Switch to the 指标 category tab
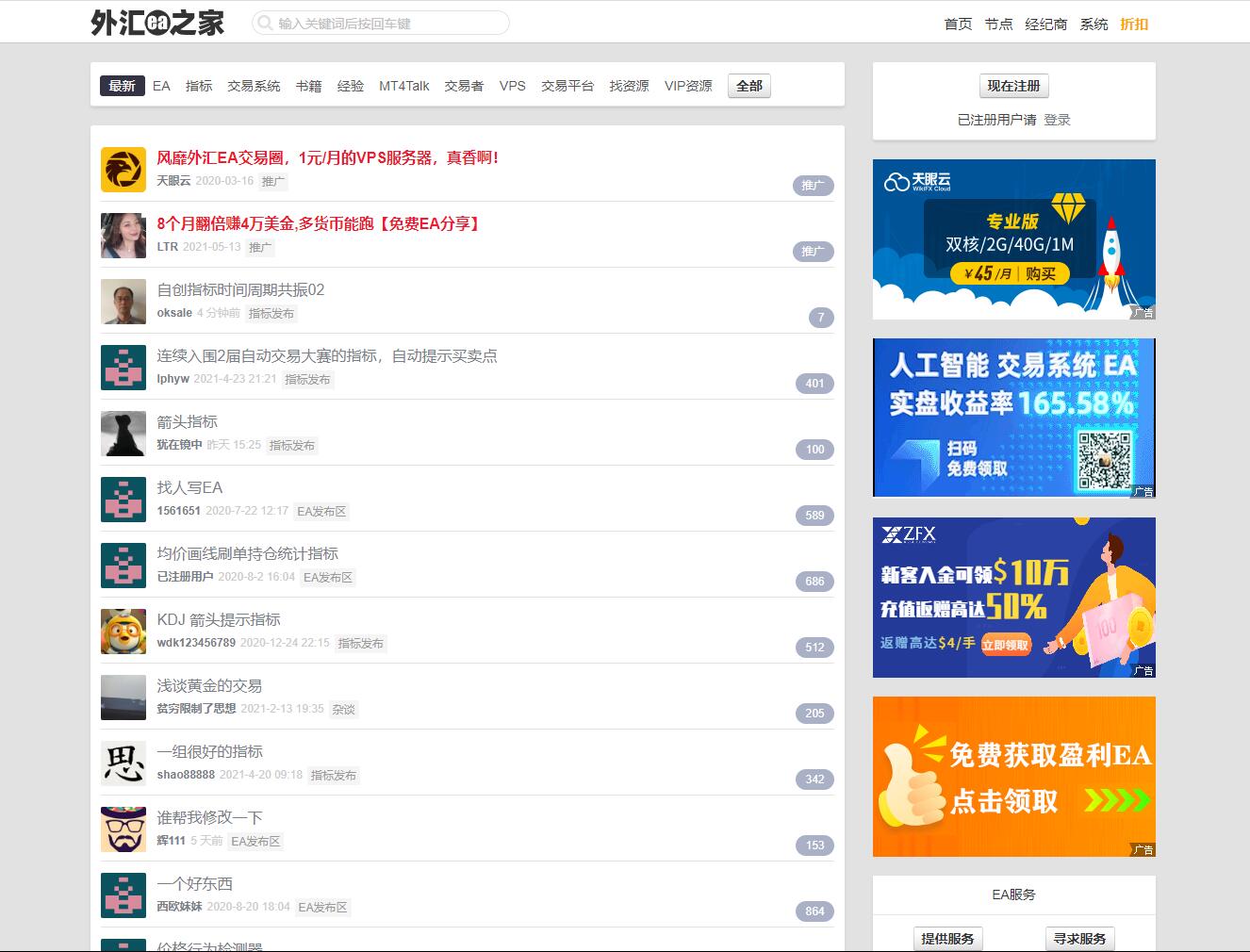 coord(199,86)
